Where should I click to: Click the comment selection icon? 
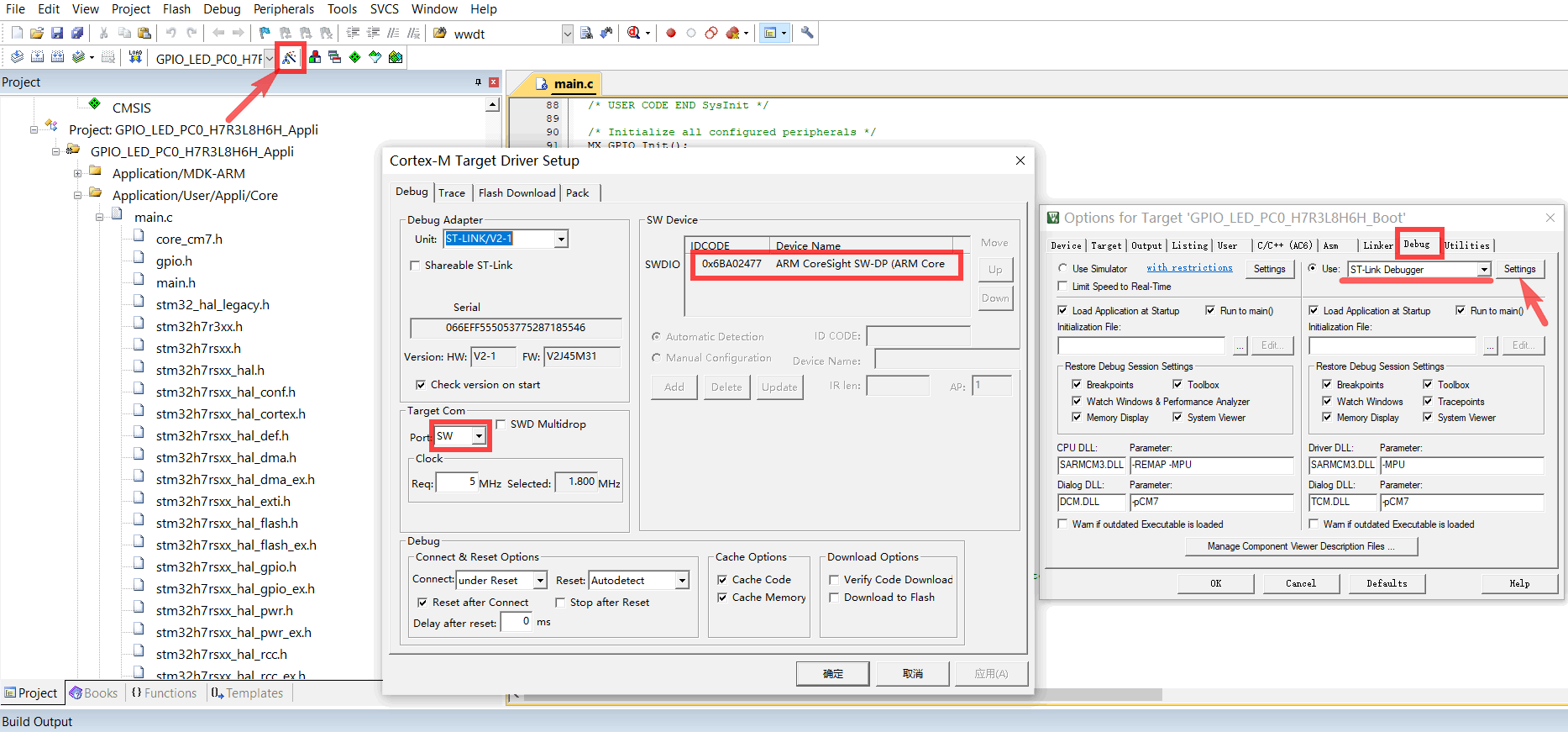[393, 33]
